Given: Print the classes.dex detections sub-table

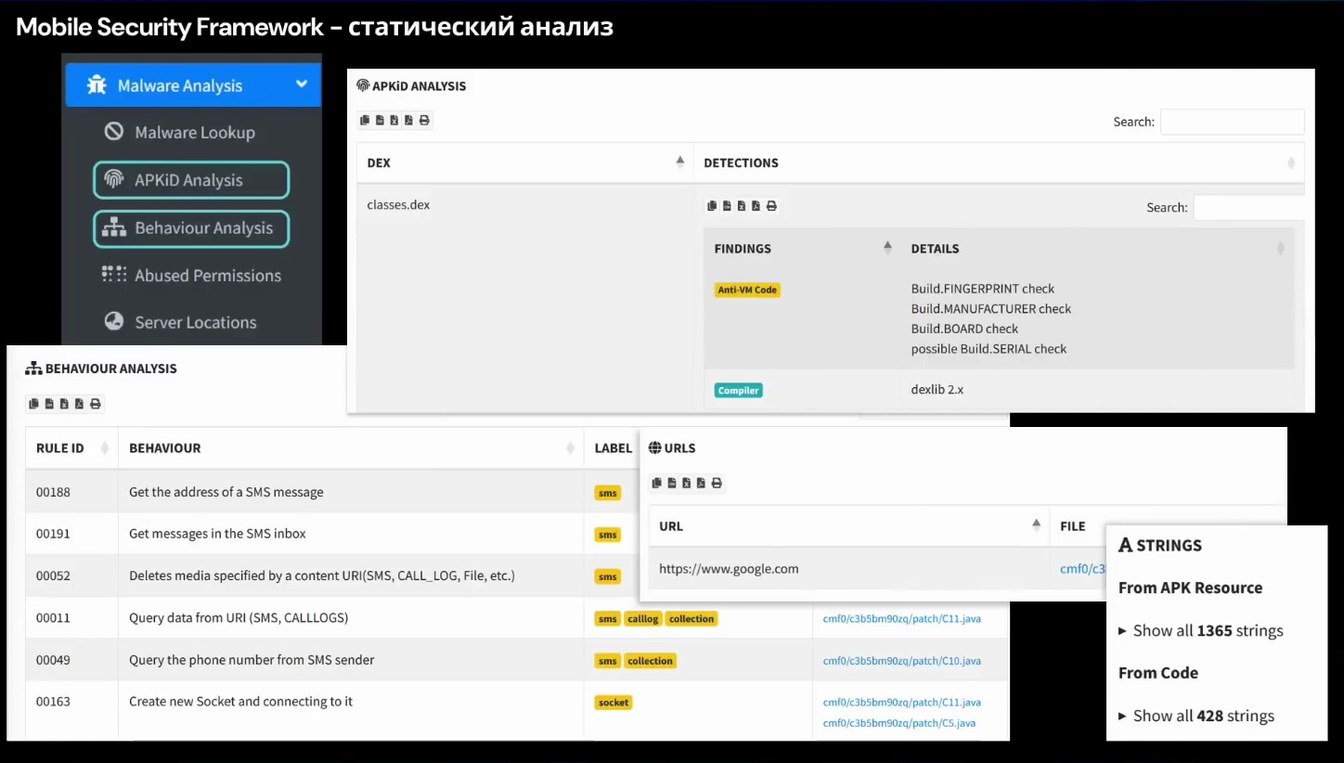Looking at the screenshot, I should click(771, 206).
